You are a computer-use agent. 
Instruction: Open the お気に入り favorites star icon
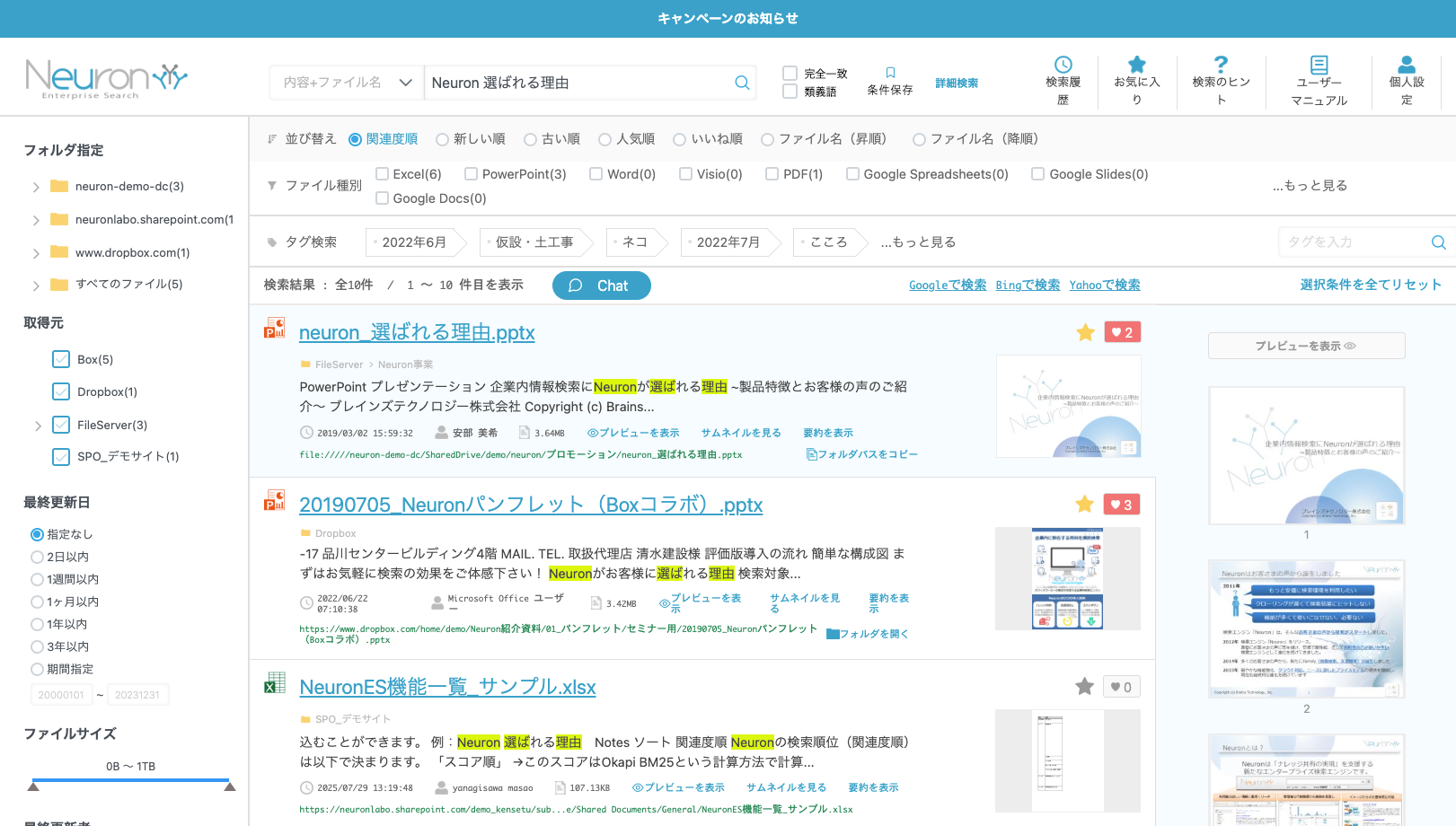1136,69
